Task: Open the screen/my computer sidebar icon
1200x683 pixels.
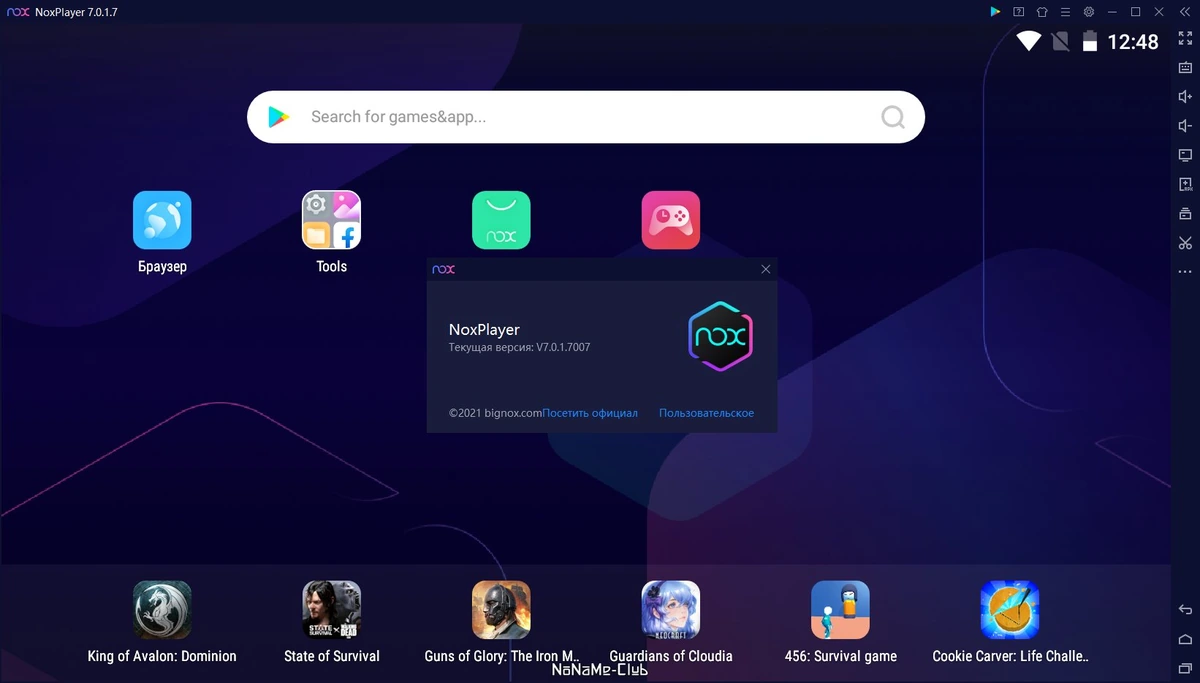Action: pos(1185,155)
